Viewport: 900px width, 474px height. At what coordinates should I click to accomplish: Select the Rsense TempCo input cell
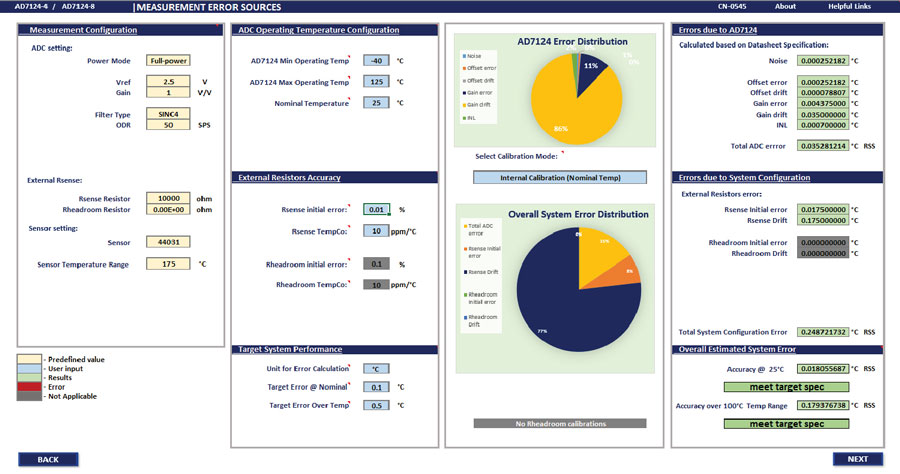point(376,231)
